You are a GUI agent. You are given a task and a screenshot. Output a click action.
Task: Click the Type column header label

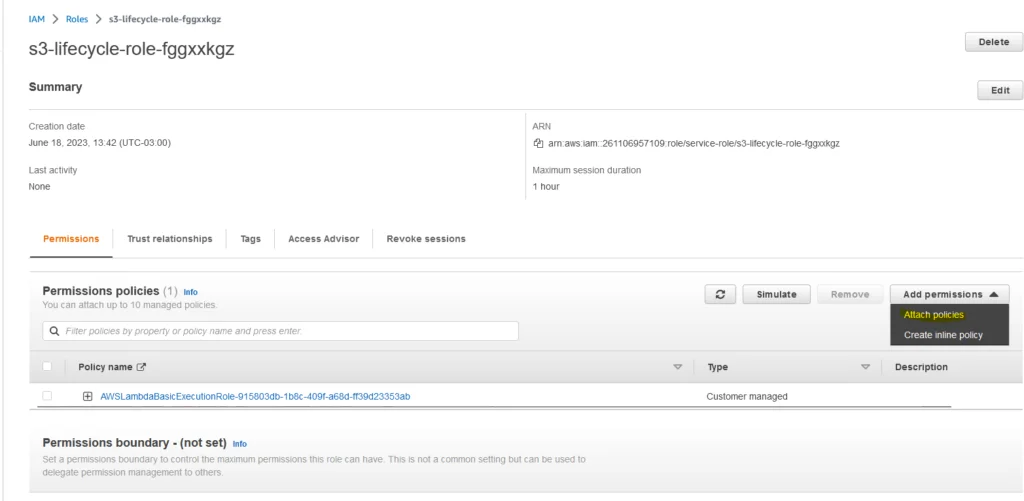click(x=718, y=367)
